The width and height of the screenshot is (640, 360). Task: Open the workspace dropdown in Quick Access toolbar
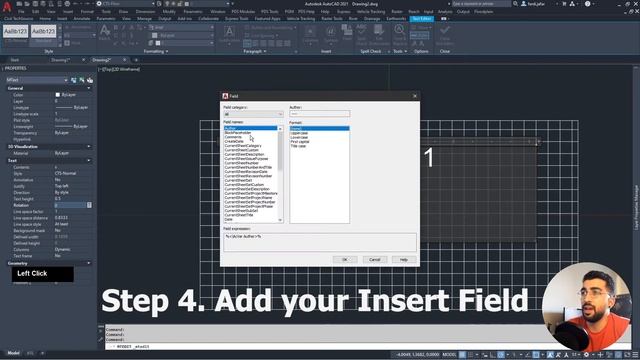pos(126,4)
